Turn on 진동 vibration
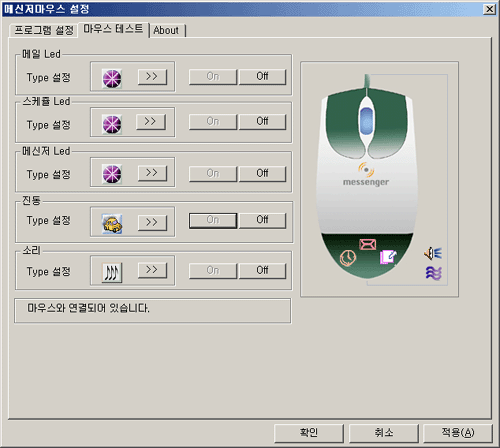Screen dimensions: 500x448 click(213, 220)
